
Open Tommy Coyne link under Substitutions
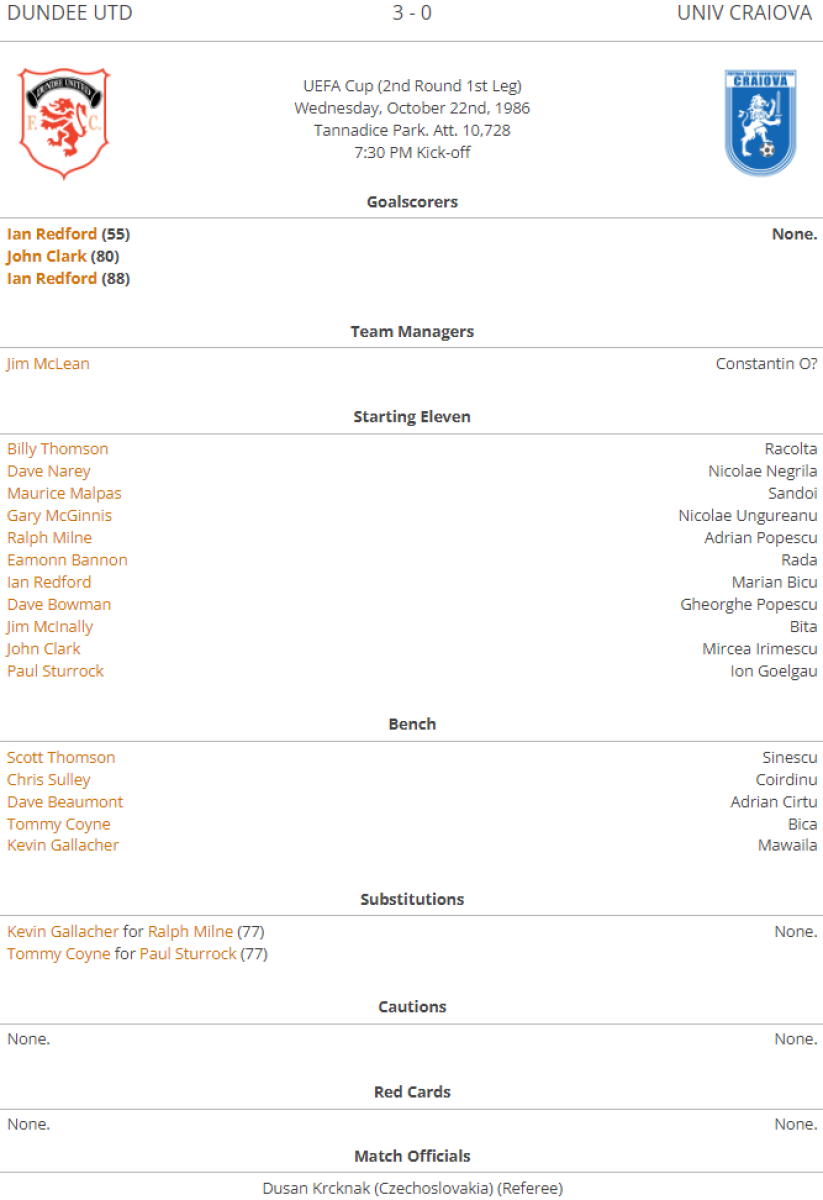[59, 954]
